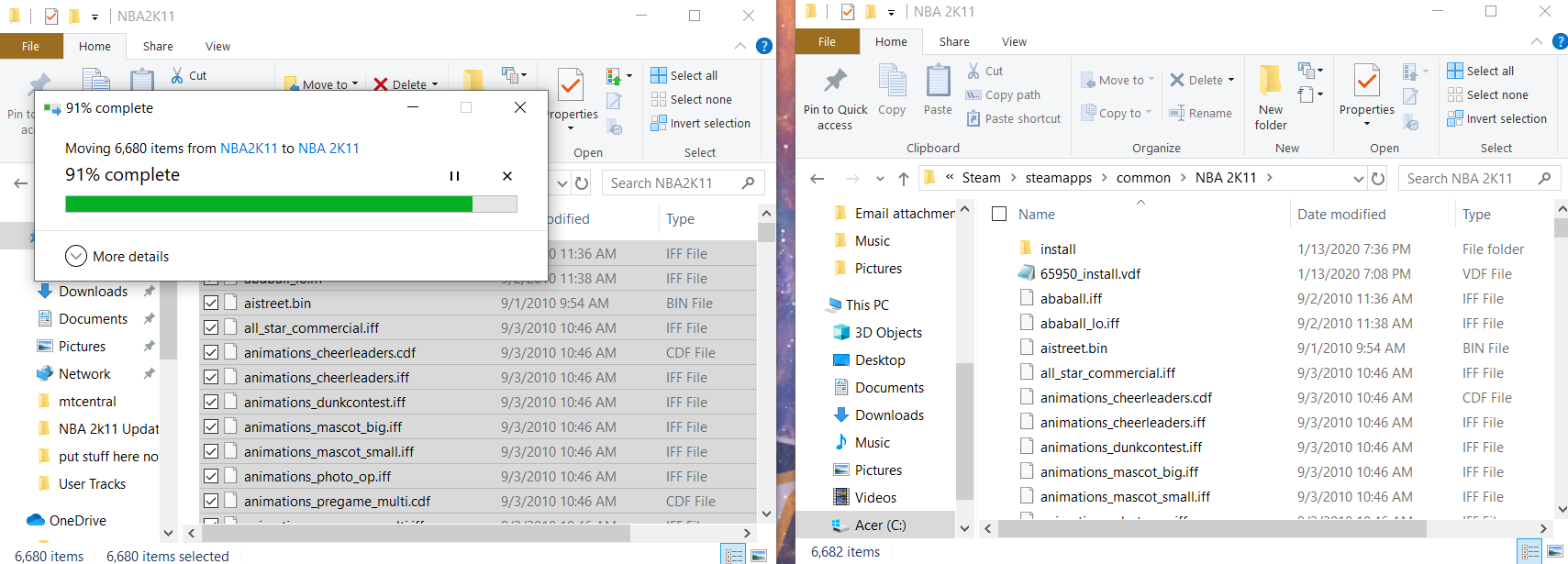The height and width of the screenshot is (564, 1568).
Task: Collapse the ribbon in right window
Action: tap(1536, 41)
